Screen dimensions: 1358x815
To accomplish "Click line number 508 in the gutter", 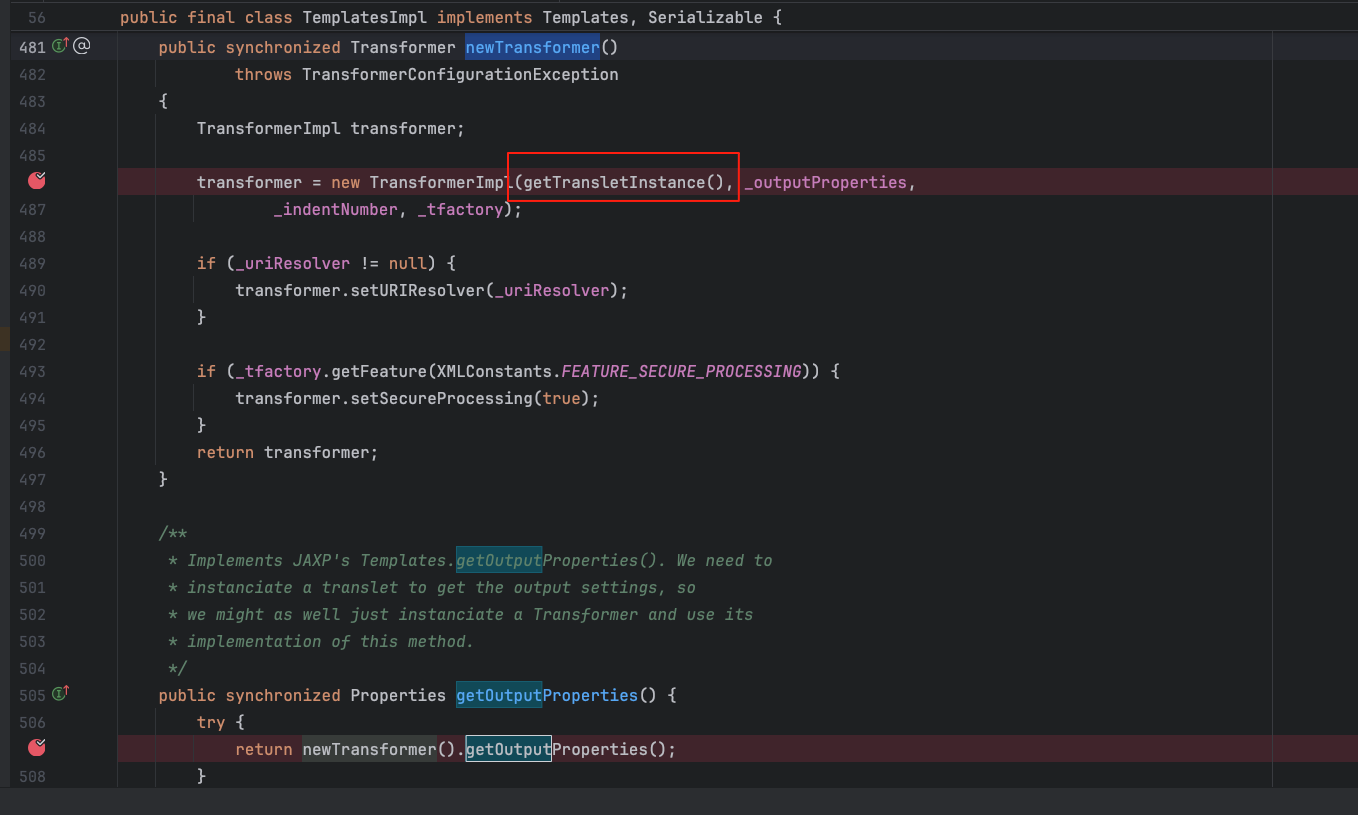I will point(33,775).
